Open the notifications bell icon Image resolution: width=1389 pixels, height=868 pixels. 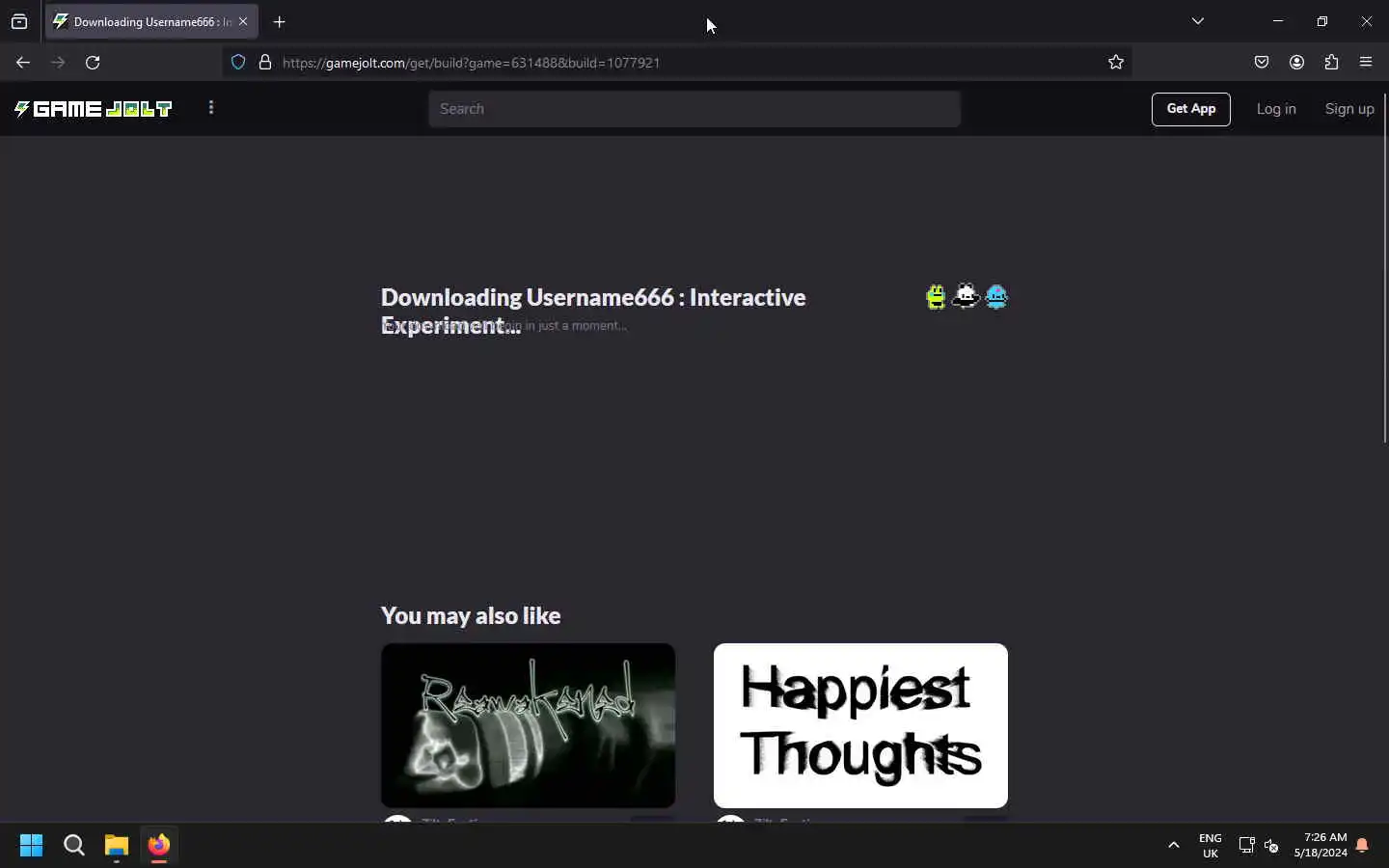click(1362, 846)
